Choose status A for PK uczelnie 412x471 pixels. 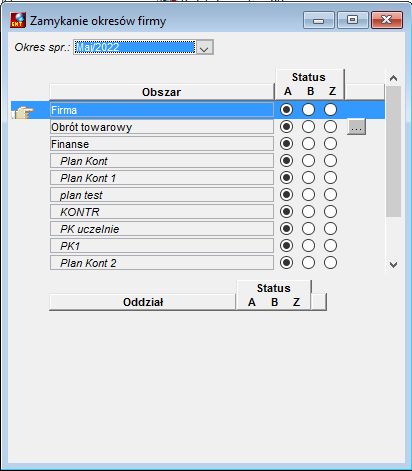[286, 229]
